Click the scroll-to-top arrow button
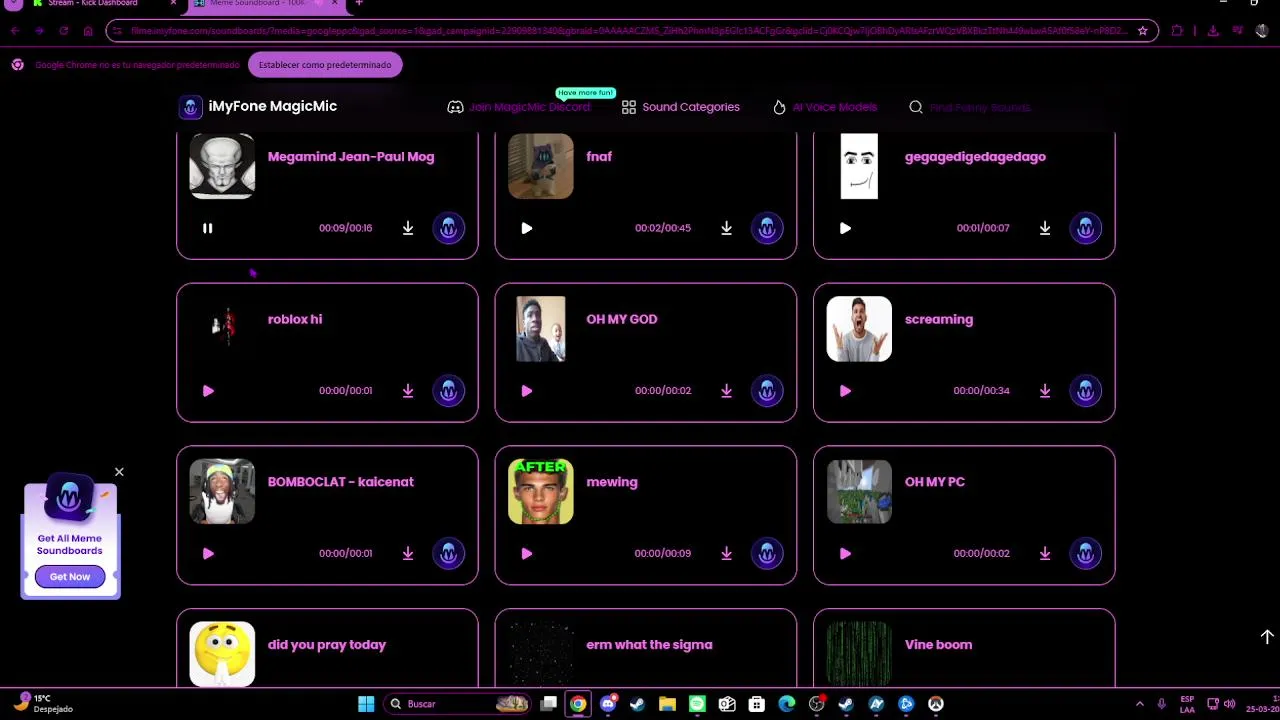The width and height of the screenshot is (1280, 720). point(1267,637)
